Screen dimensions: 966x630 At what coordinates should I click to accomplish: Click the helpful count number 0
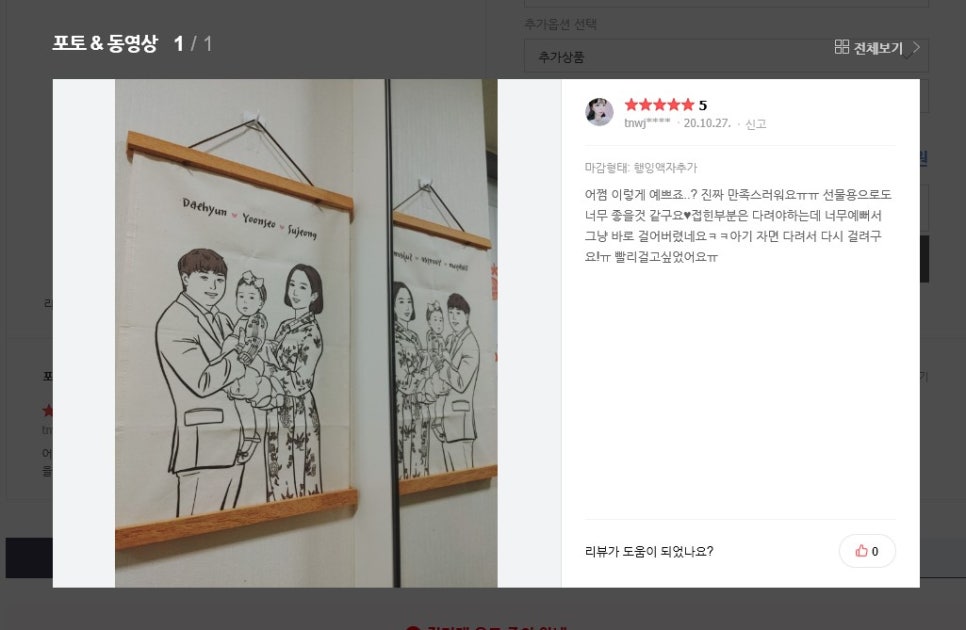[875, 552]
